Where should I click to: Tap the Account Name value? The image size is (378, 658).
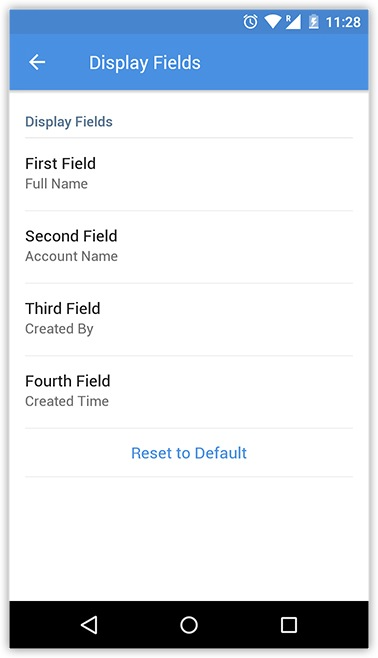click(x=71, y=256)
